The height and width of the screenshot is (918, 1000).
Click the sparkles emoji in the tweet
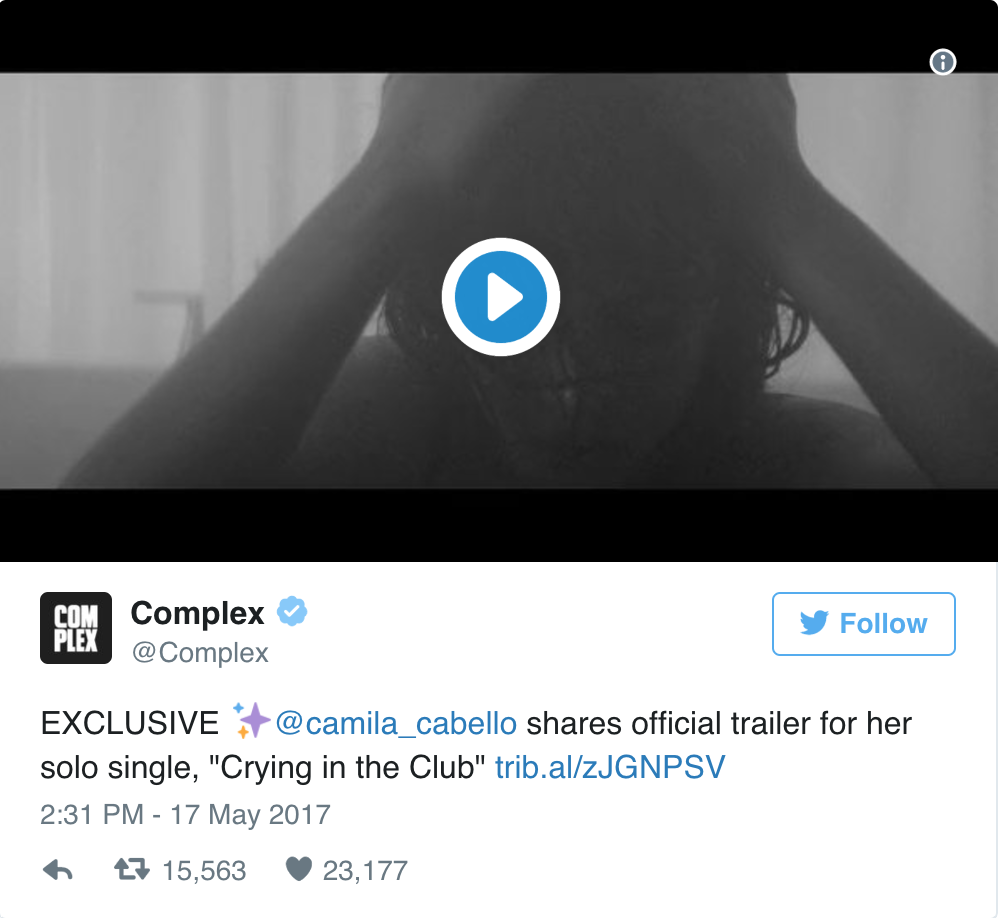[251, 721]
